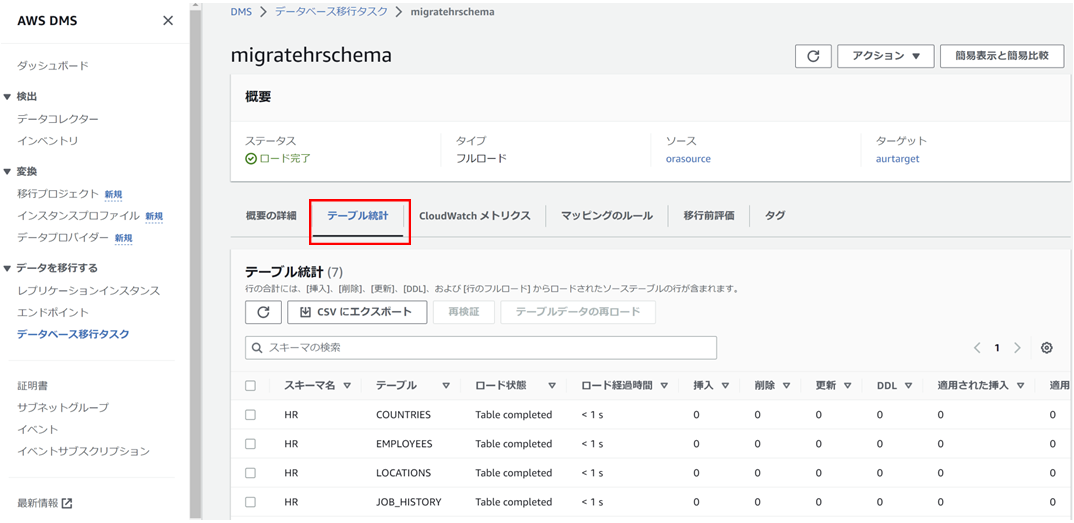Collapse the データを移行する section in sidebar

pos(7,268)
